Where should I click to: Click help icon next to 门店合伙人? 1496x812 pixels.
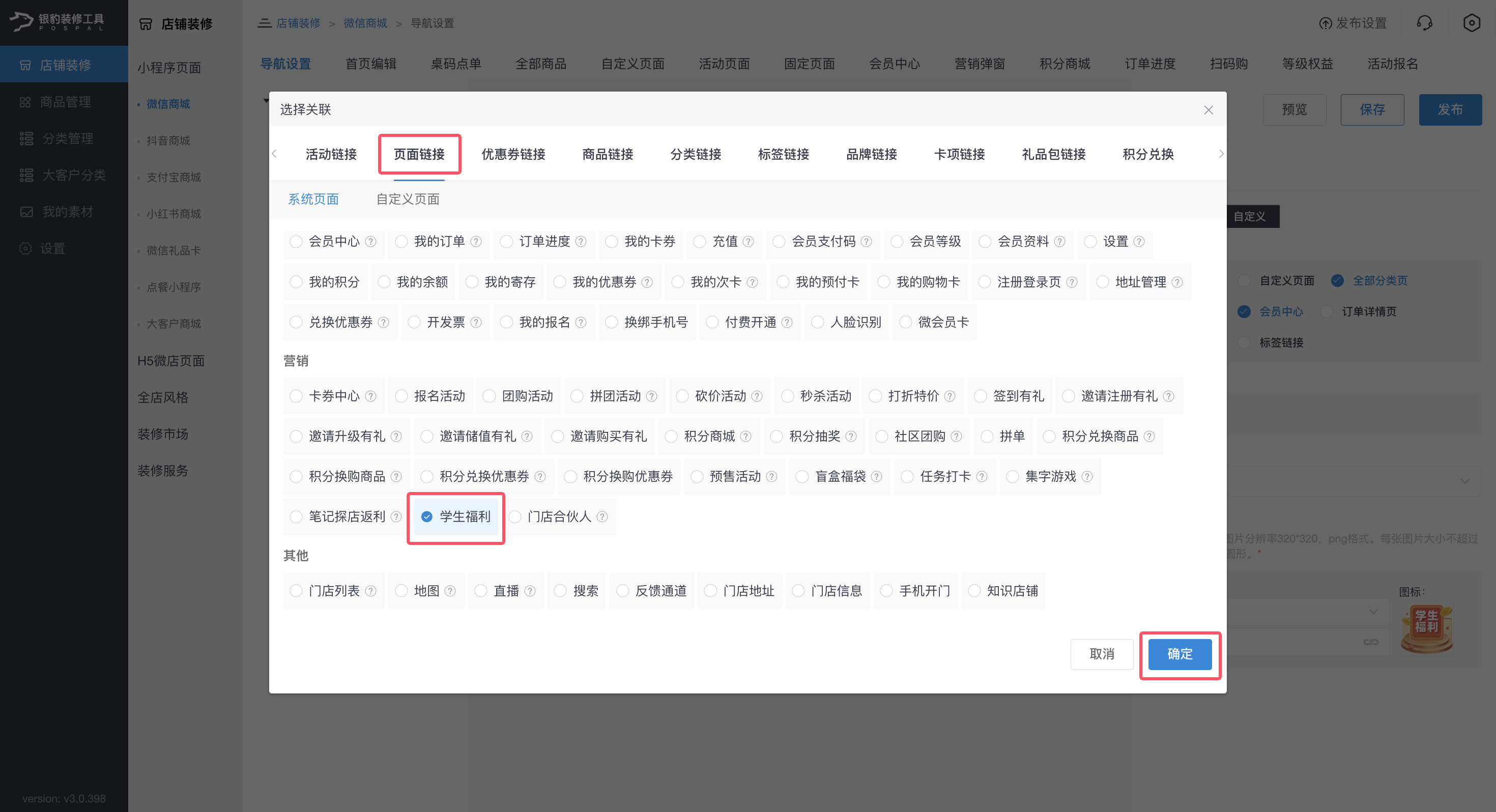tap(602, 517)
